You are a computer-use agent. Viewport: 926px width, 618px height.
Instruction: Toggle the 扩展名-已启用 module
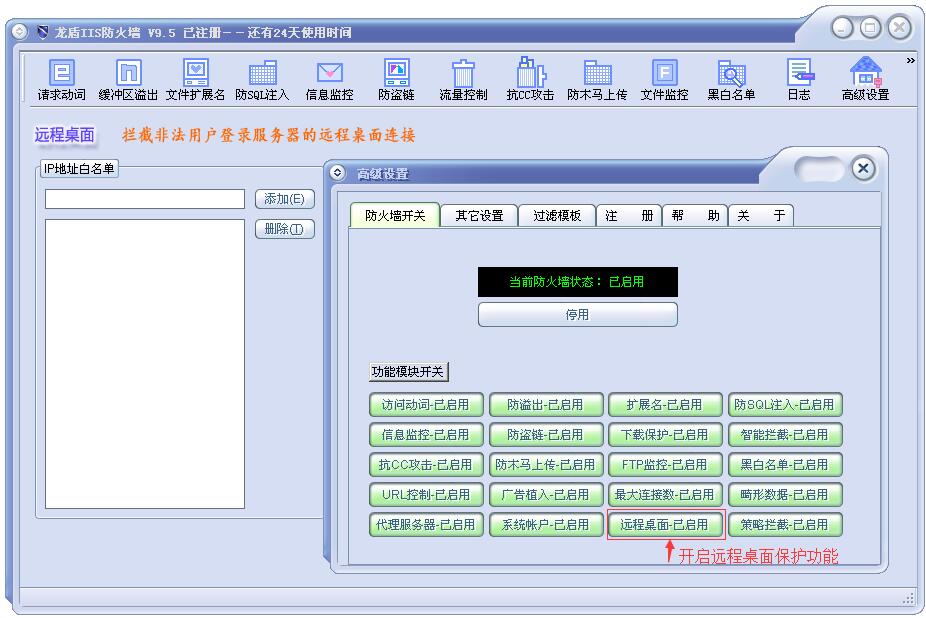(x=665, y=405)
